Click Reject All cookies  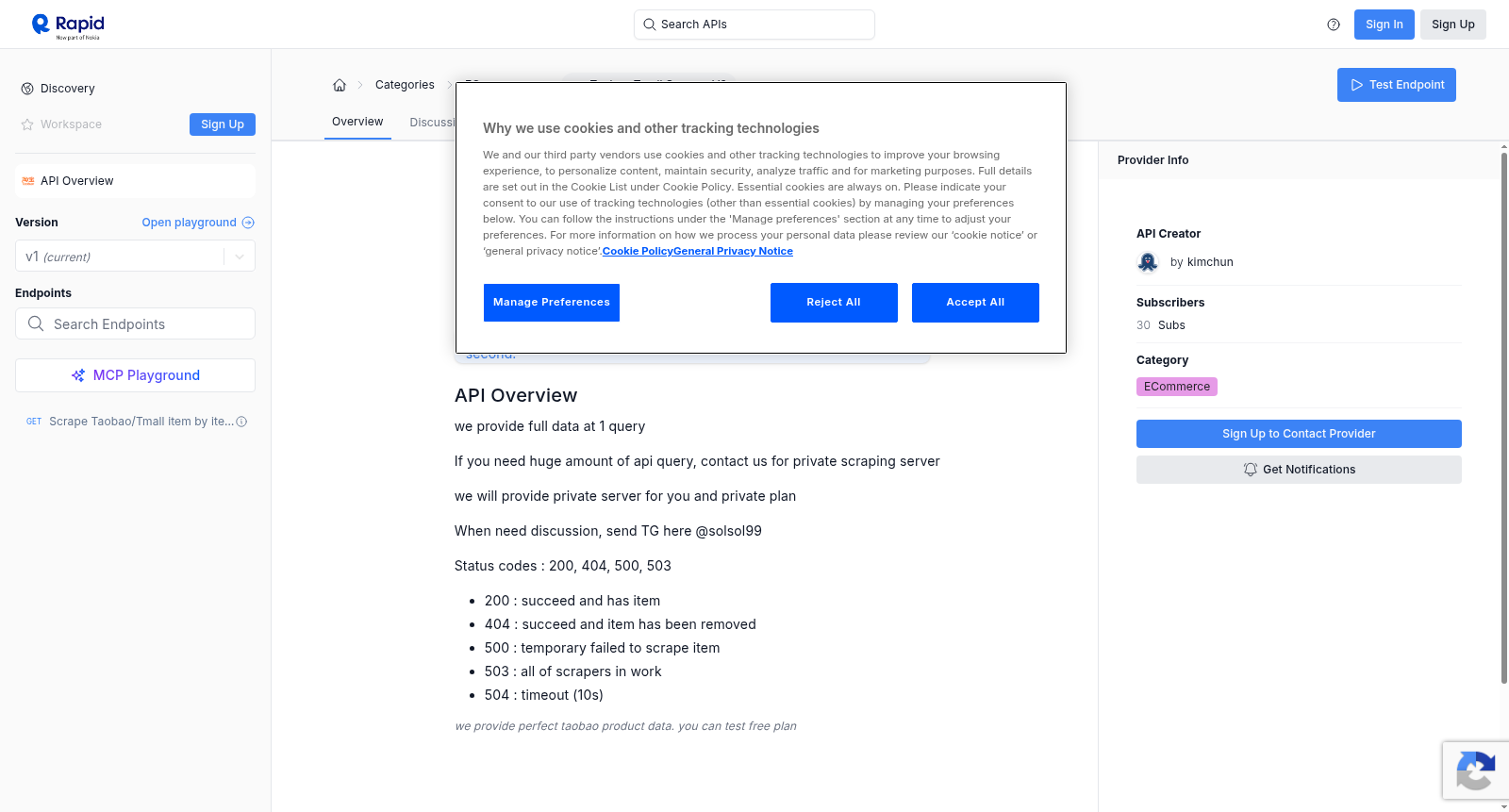pos(834,303)
